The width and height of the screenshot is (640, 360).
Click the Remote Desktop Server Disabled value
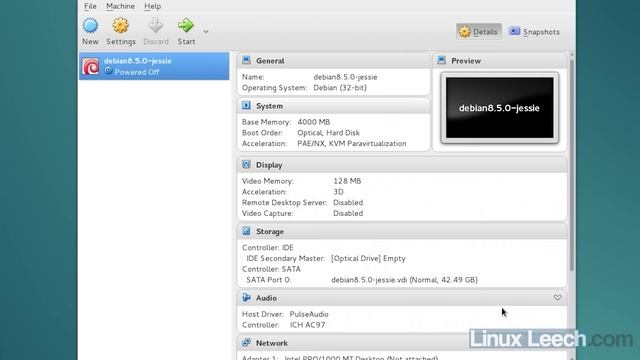tap(348, 202)
